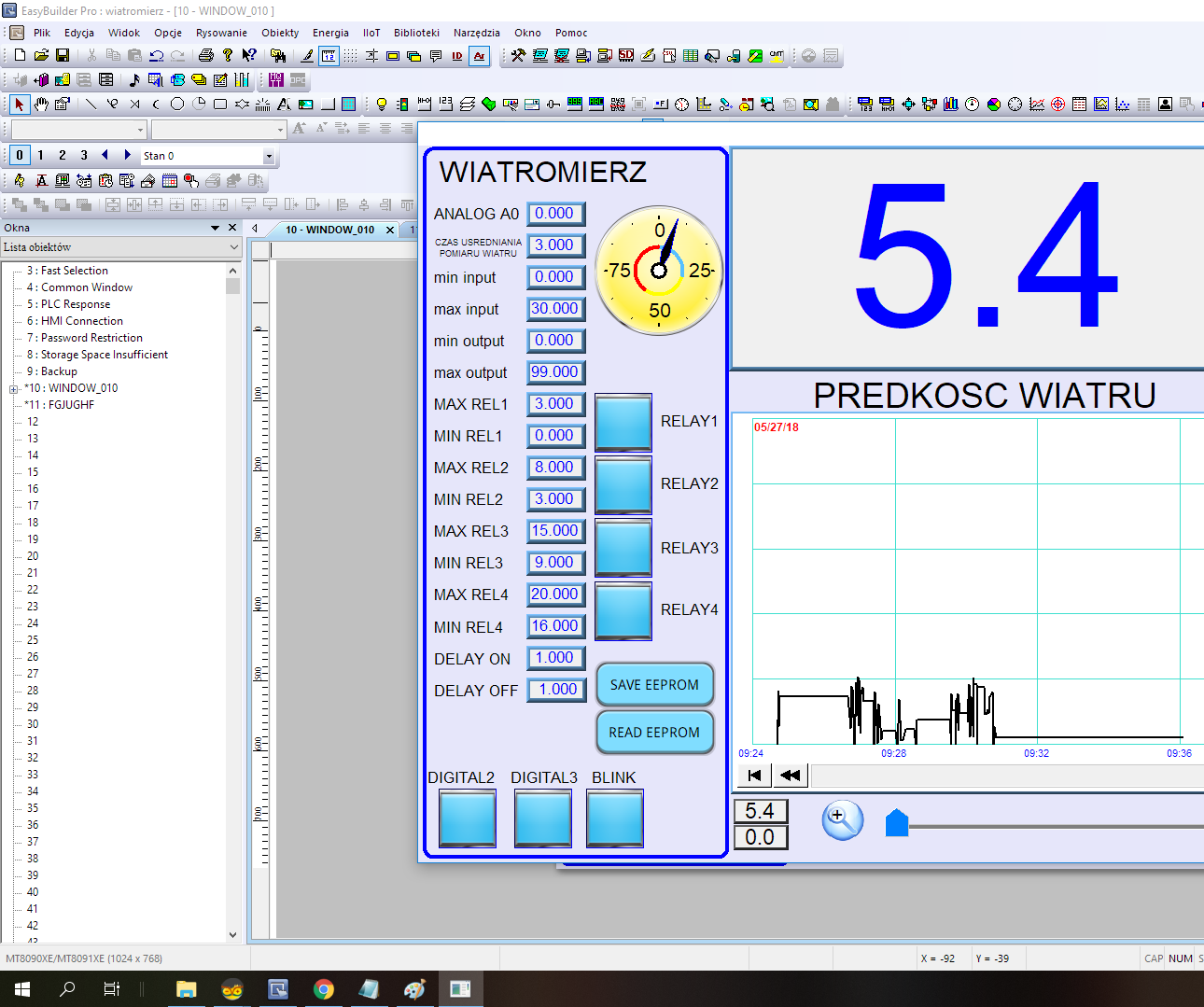Switch to the 10 - WINDOW_010 tab
The height and width of the screenshot is (1007, 1204).
click(329, 230)
